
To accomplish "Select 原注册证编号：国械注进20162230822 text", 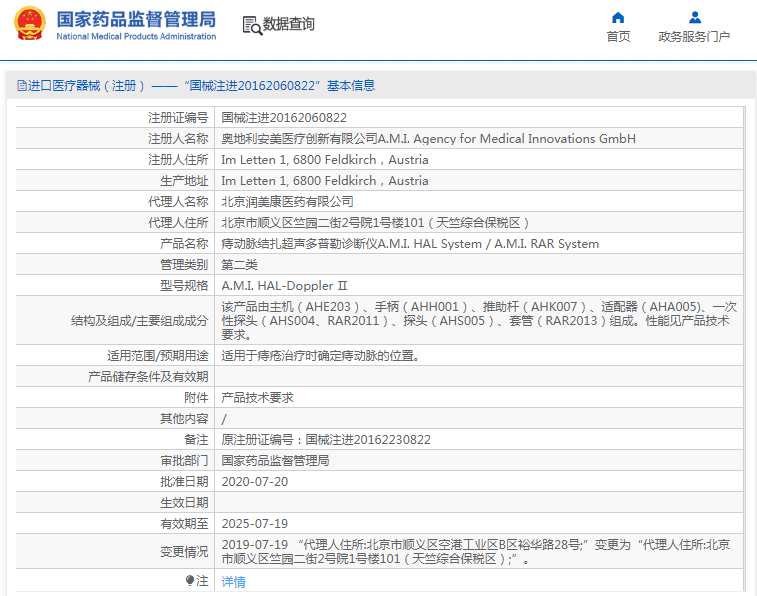I will 326,440.
